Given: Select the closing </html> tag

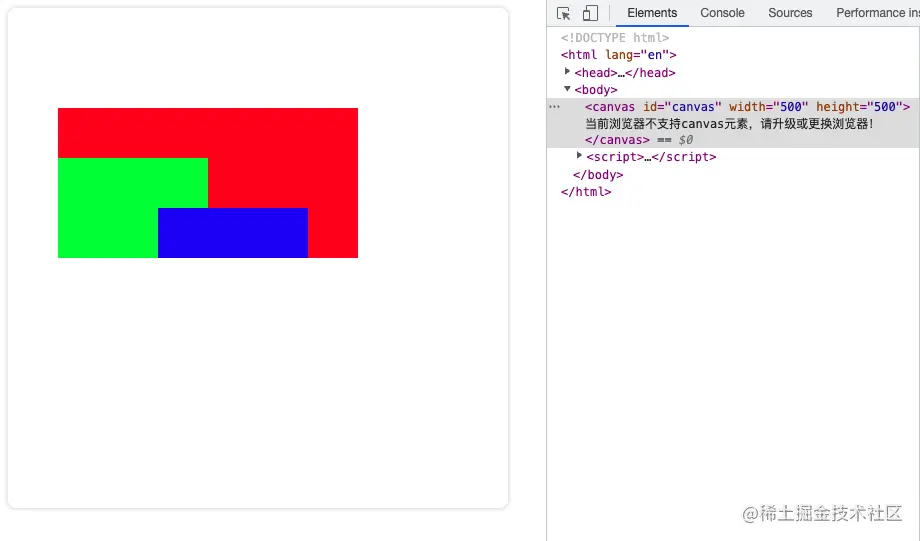Looking at the screenshot, I should pyautogui.click(x=586, y=192).
